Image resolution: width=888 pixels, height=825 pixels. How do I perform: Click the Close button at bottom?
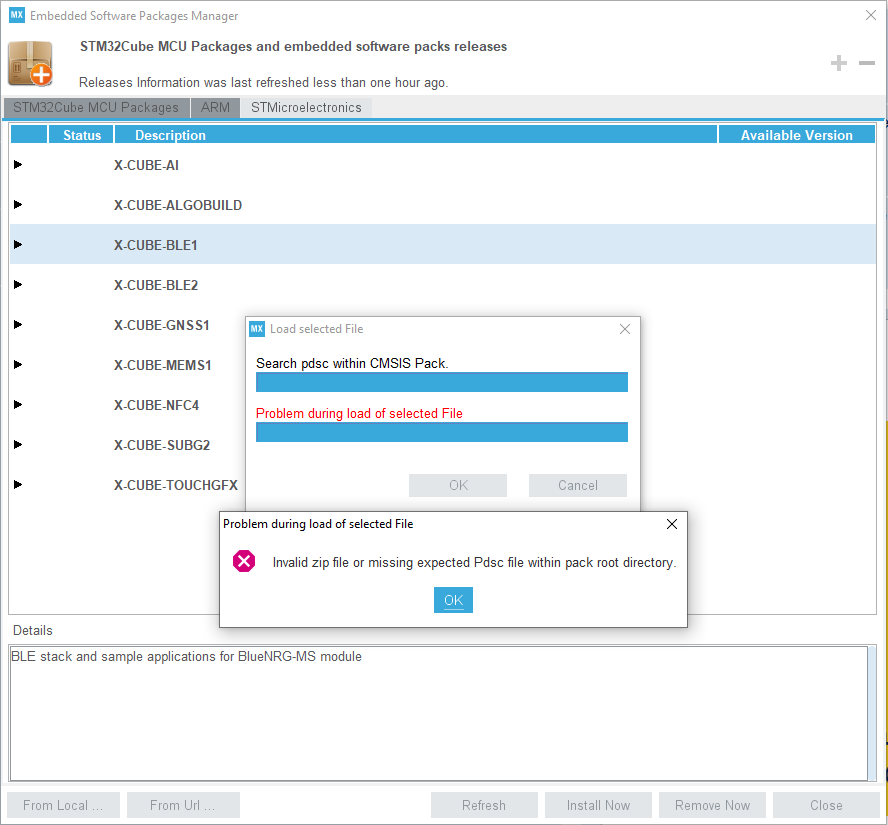tap(826, 805)
